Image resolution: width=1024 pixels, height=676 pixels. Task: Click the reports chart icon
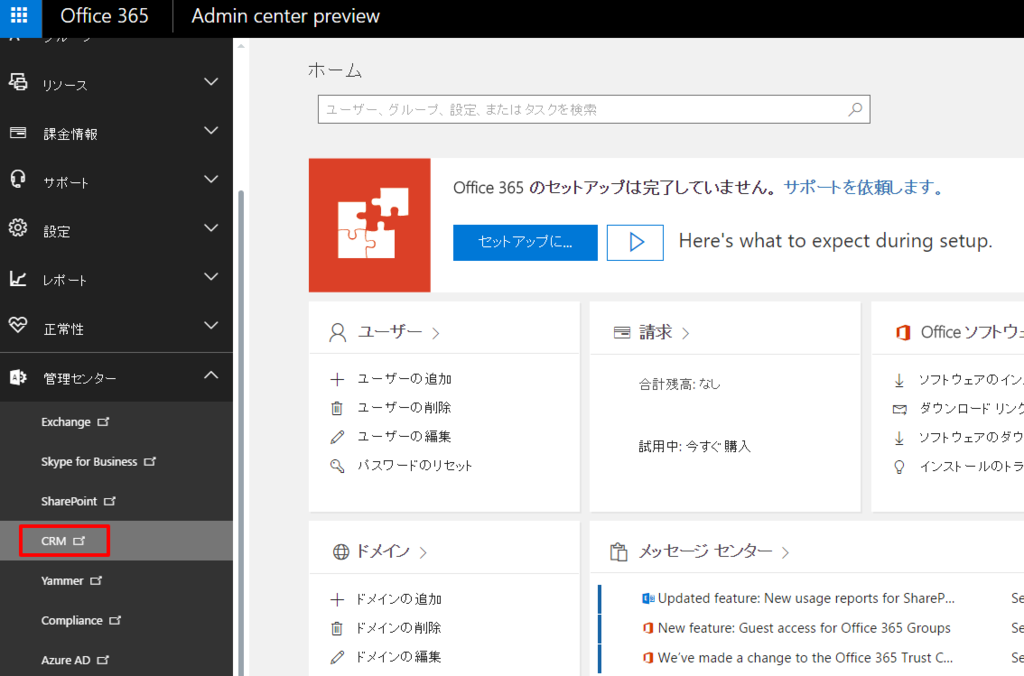18,279
